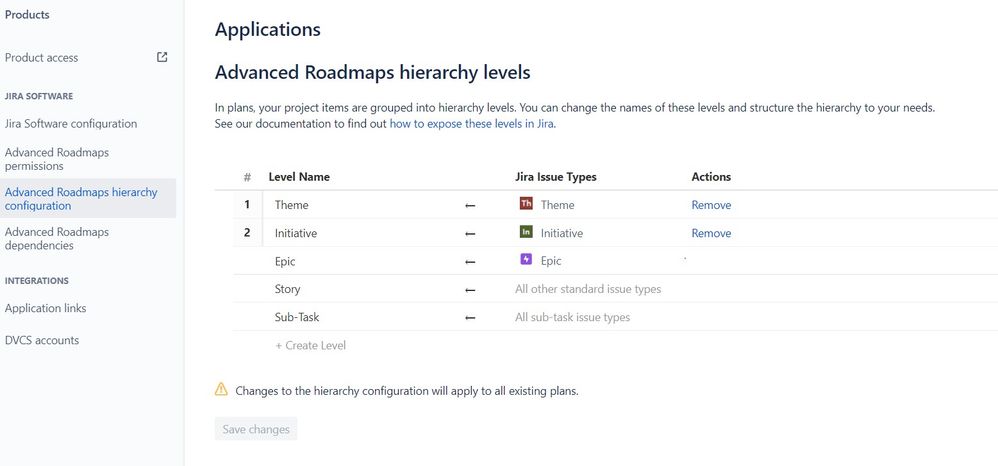Click the warning triangle icon
Image resolution: width=998 pixels, height=466 pixels.
pos(221,389)
